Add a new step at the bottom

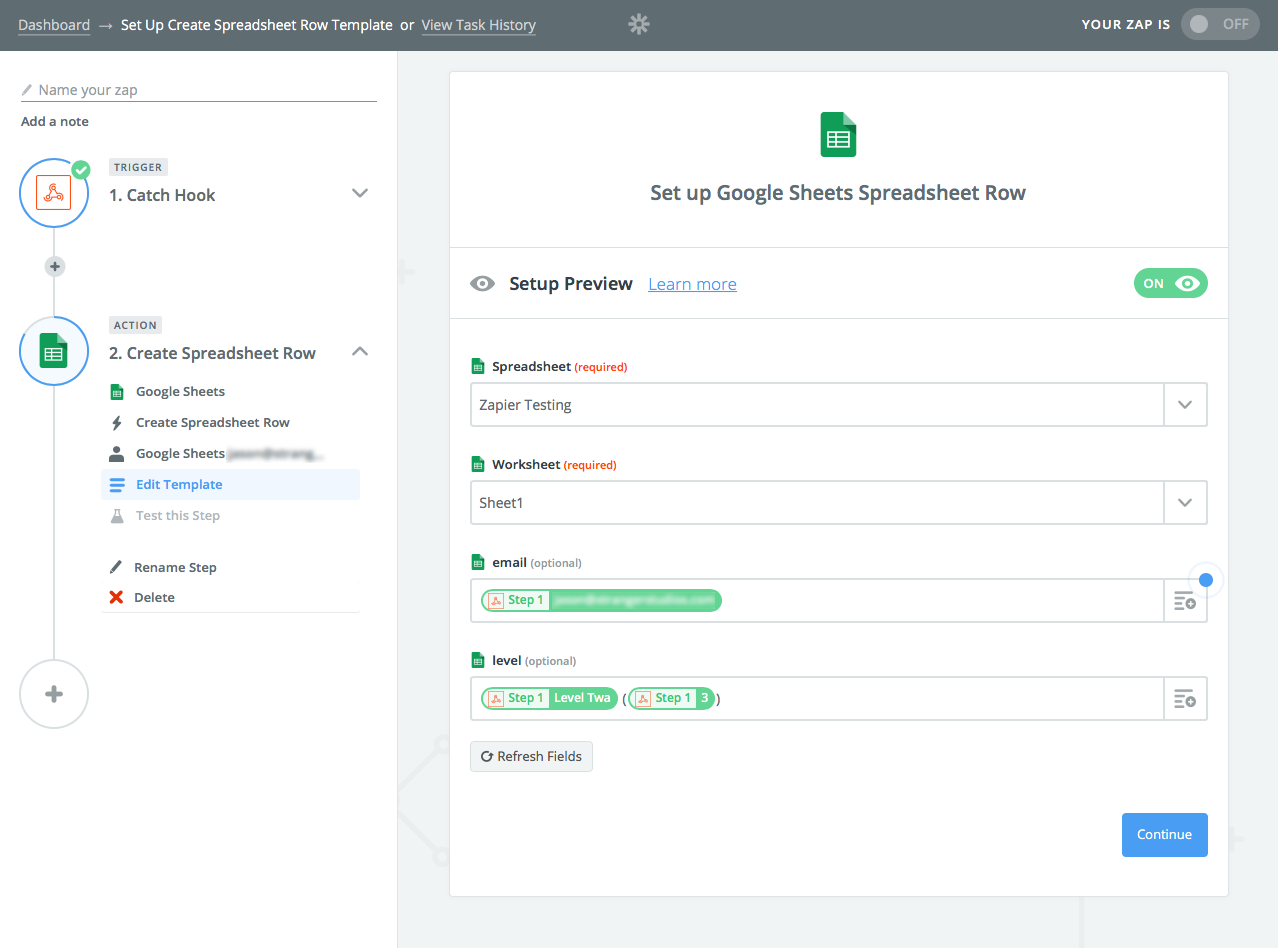tap(54, 694)
